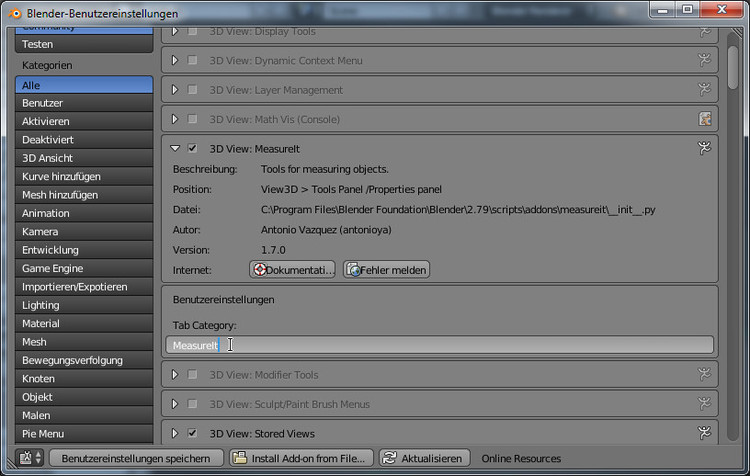The width and height of the screenshot is (750, 476).
Task: Click the author name Antonio Vazquez (antonioya)
Action: coord(326,230)
